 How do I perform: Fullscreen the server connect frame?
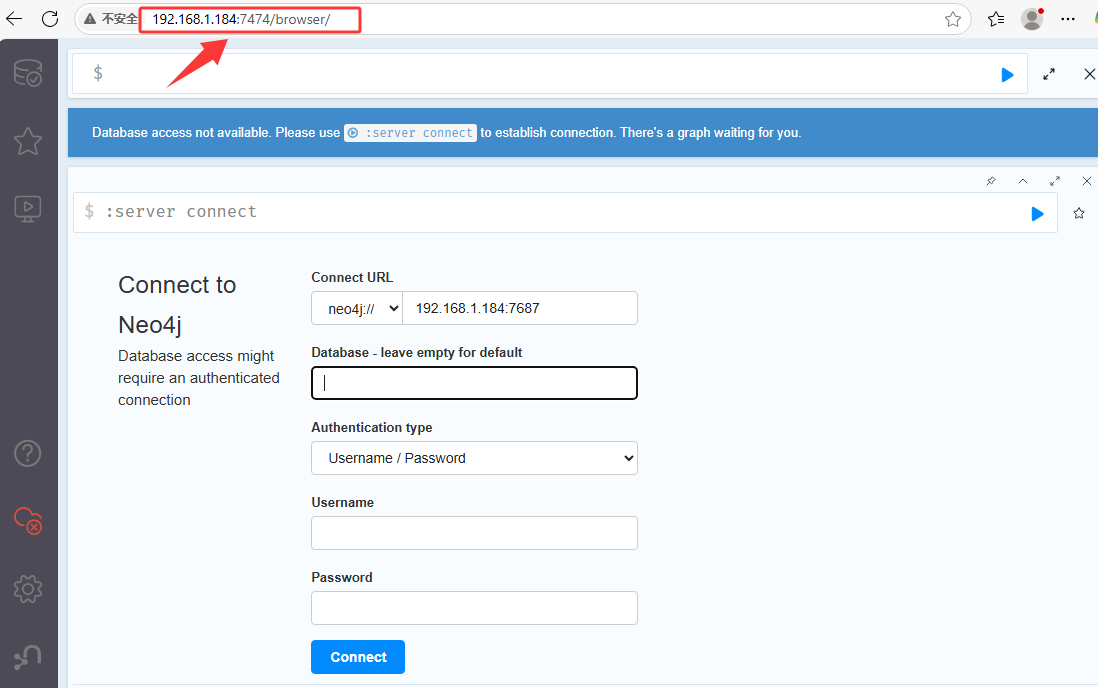1055,181
